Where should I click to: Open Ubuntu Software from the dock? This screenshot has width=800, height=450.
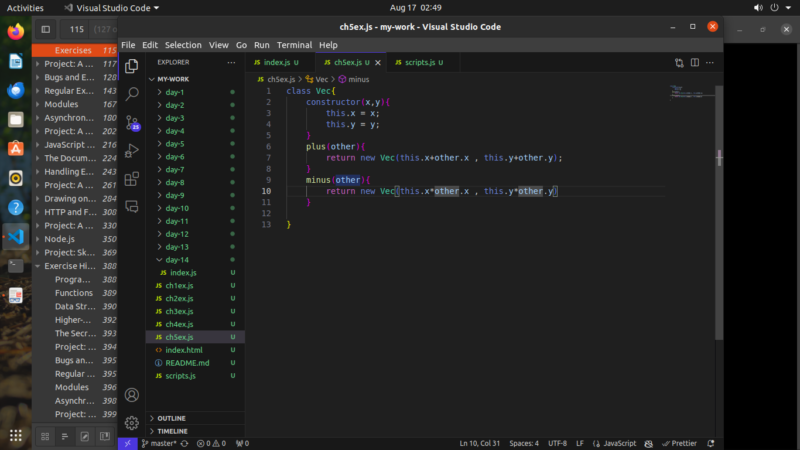(x=16, y=148)
